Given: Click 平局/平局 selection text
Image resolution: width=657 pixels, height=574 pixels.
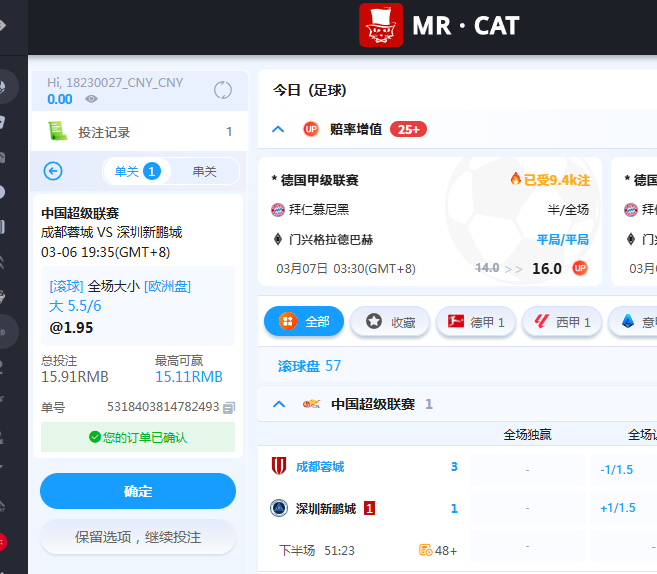Looking at the screenshot, I should (563, 240).
